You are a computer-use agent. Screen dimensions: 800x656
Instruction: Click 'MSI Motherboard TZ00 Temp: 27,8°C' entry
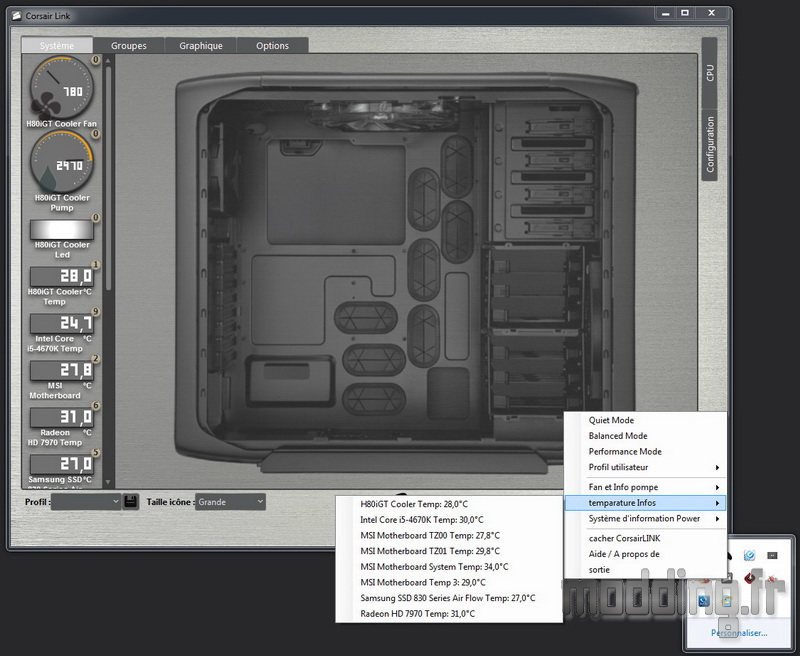pos(449,536)
